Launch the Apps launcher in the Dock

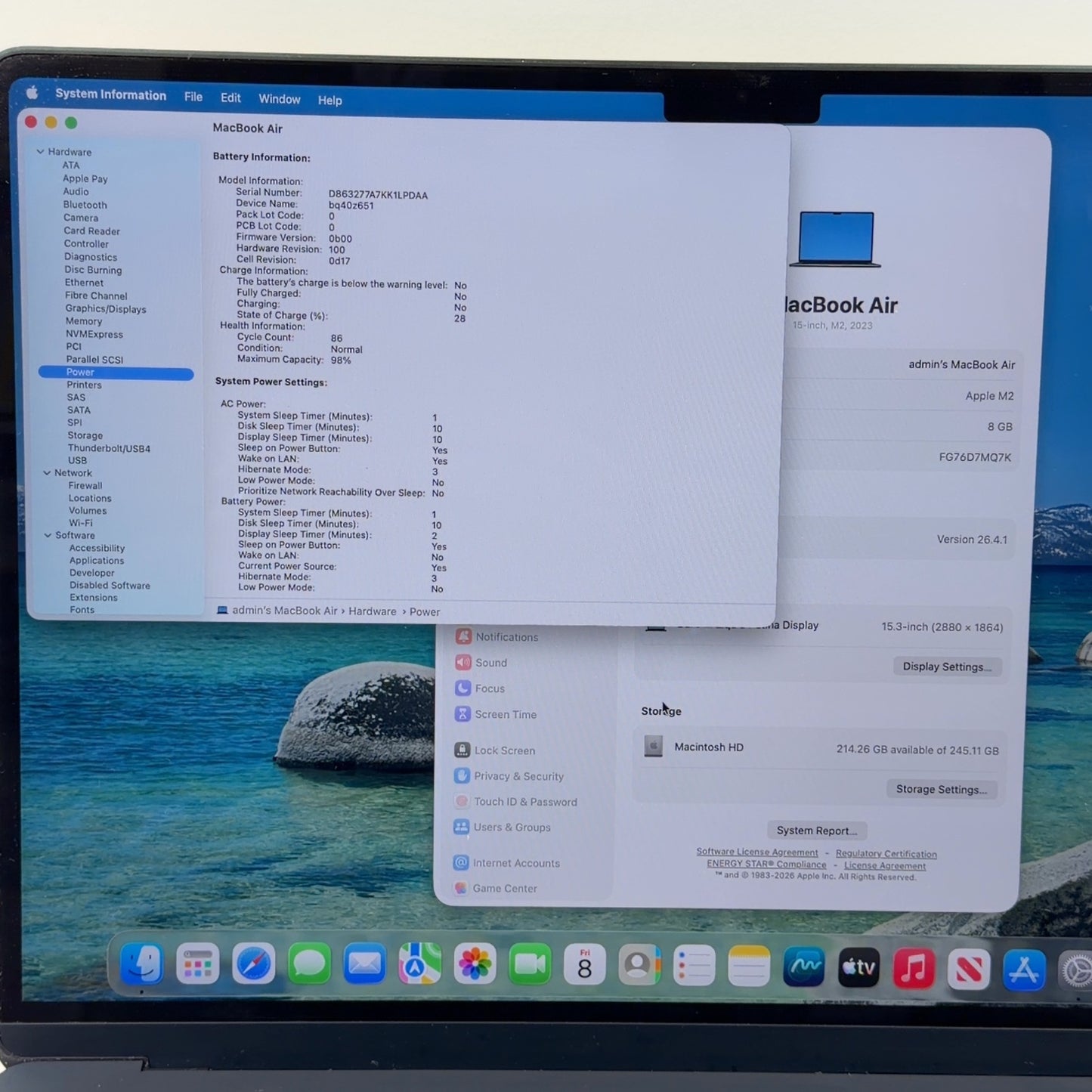[x=197, y=964]
